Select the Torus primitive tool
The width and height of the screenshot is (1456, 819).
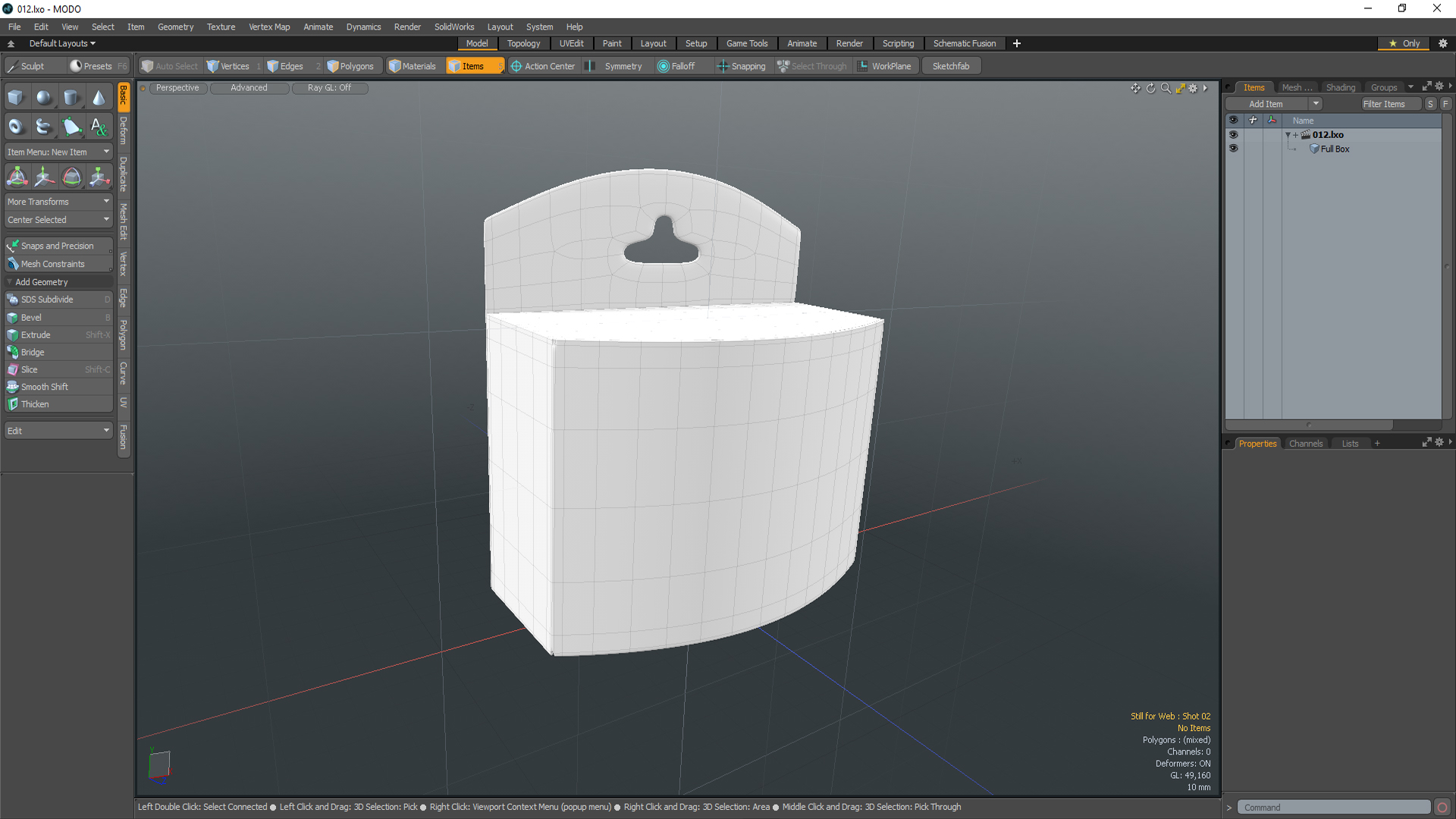click(x=16, y=127)
